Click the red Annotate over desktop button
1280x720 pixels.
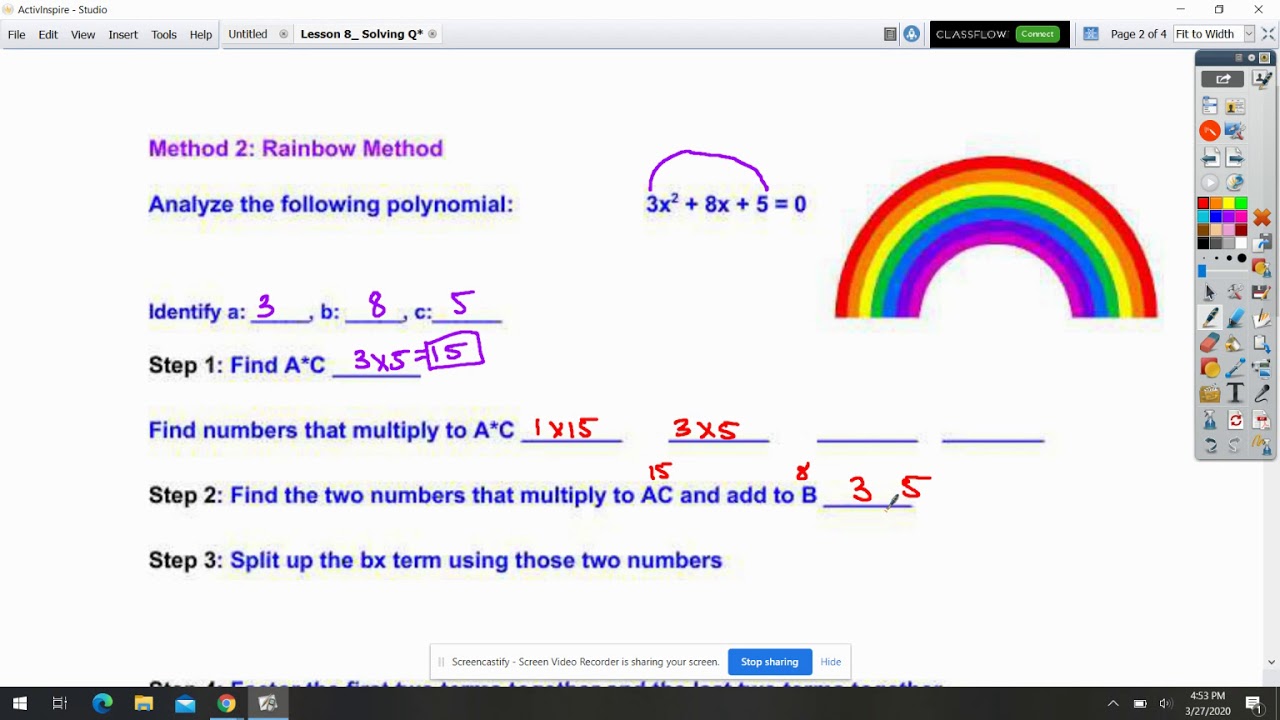pyautogui.click(x=1210, y=130)
